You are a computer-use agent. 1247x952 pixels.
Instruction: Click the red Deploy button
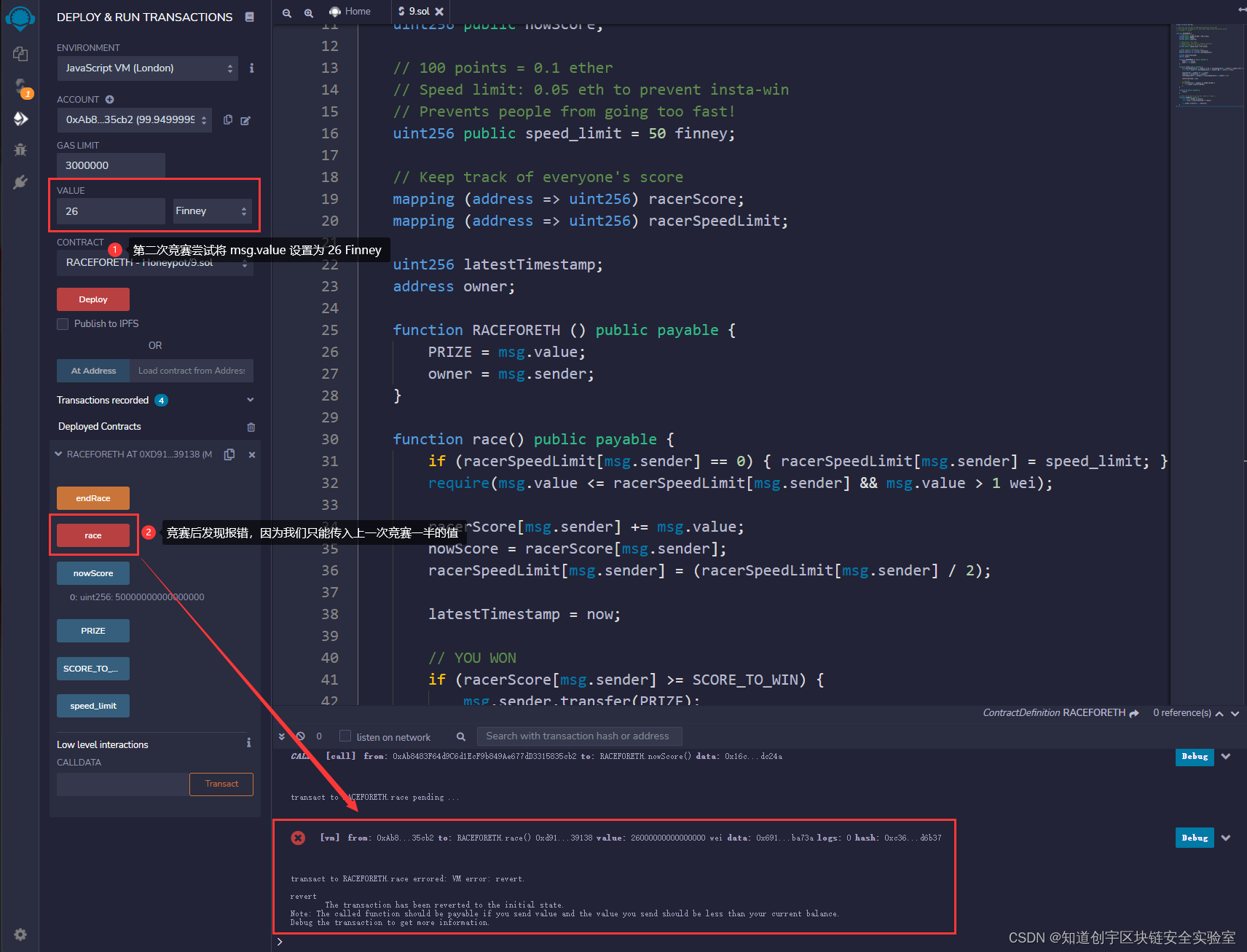tap(93, 299)
